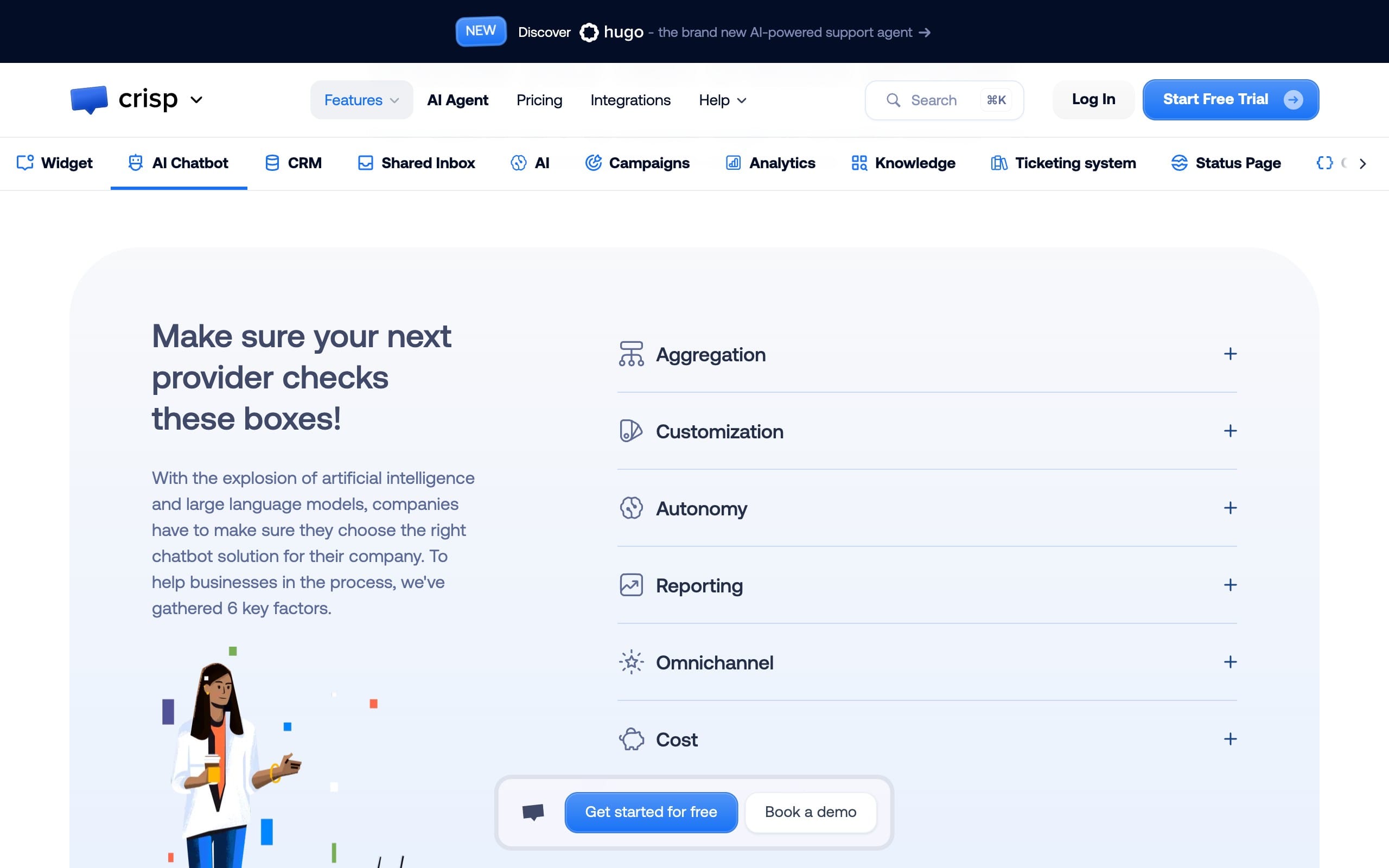Click the Start Free Trial button
Viewport: 1389px width, 868px height.
click(1231, 99)
